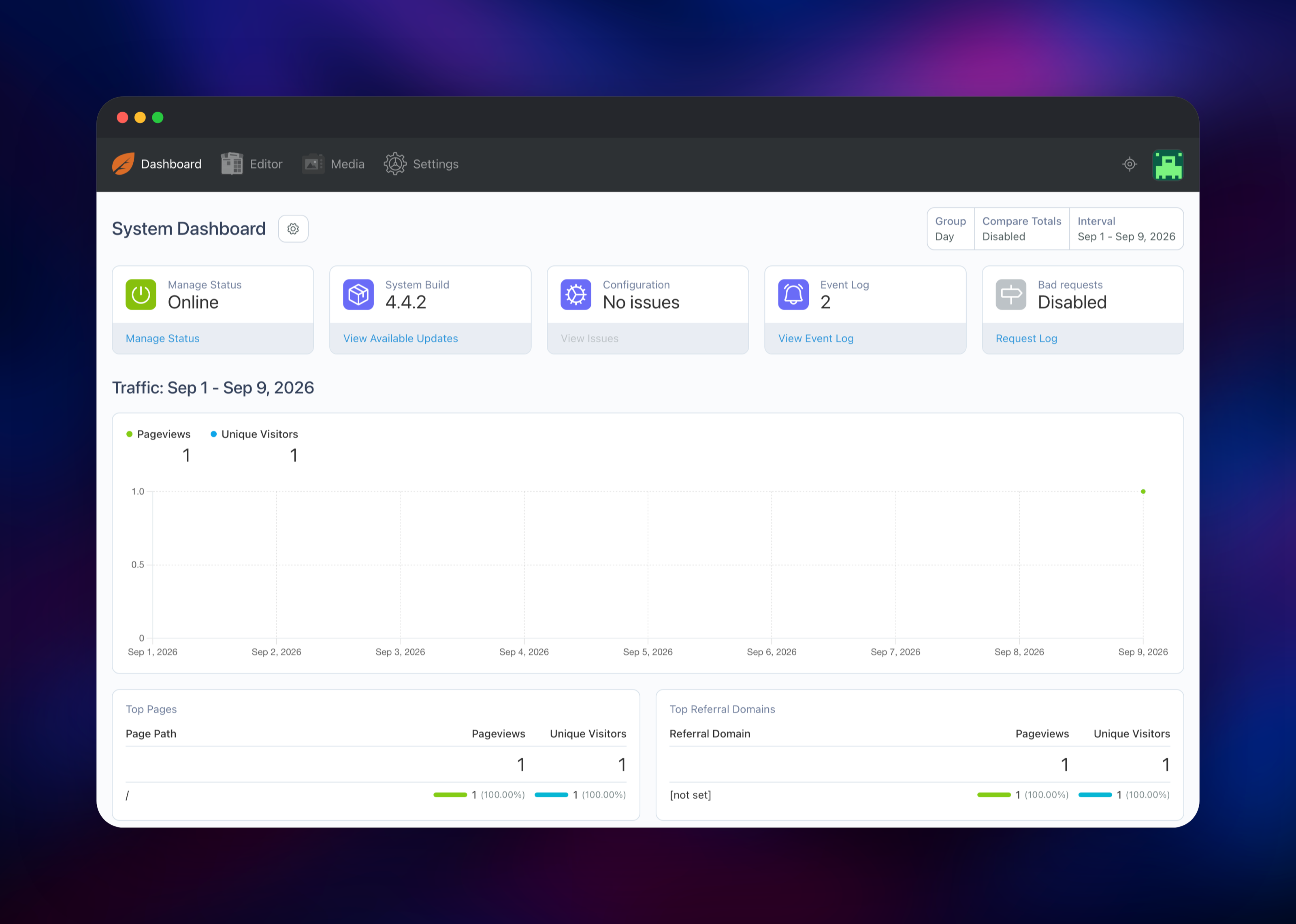Click the Configuration cog icon

576,294
